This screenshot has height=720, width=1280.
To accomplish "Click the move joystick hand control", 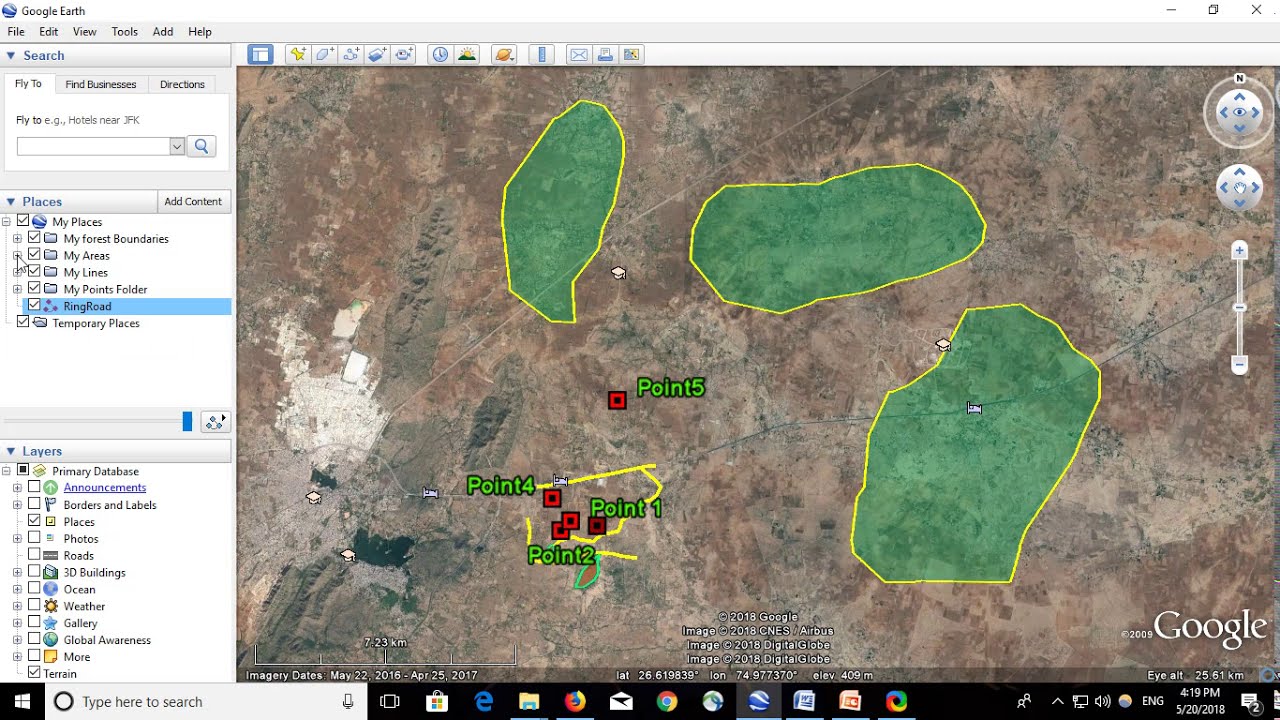I will click(1240, 187).
